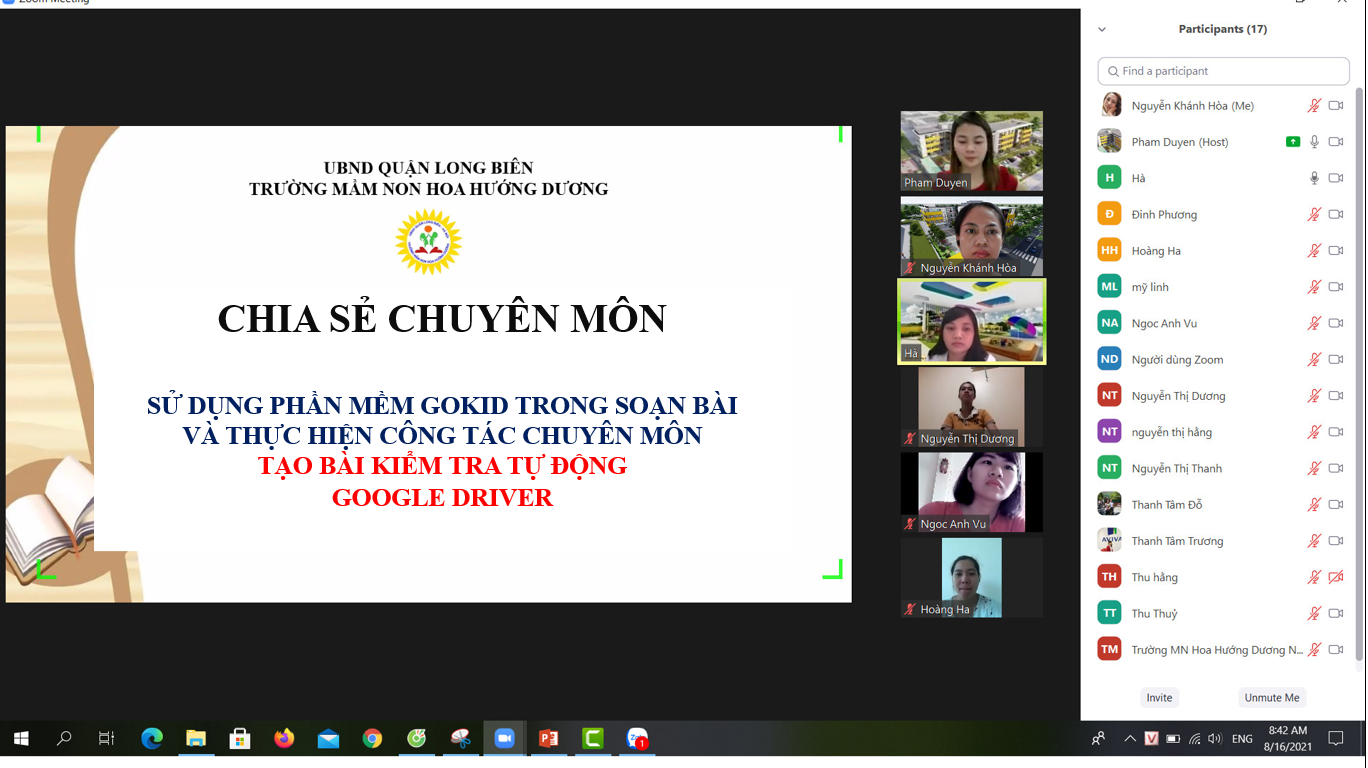This screenshot has width=1368, height=768.
Task: Click the muted microphone icon for Đinh Phương
Action: coord(1314,214)
